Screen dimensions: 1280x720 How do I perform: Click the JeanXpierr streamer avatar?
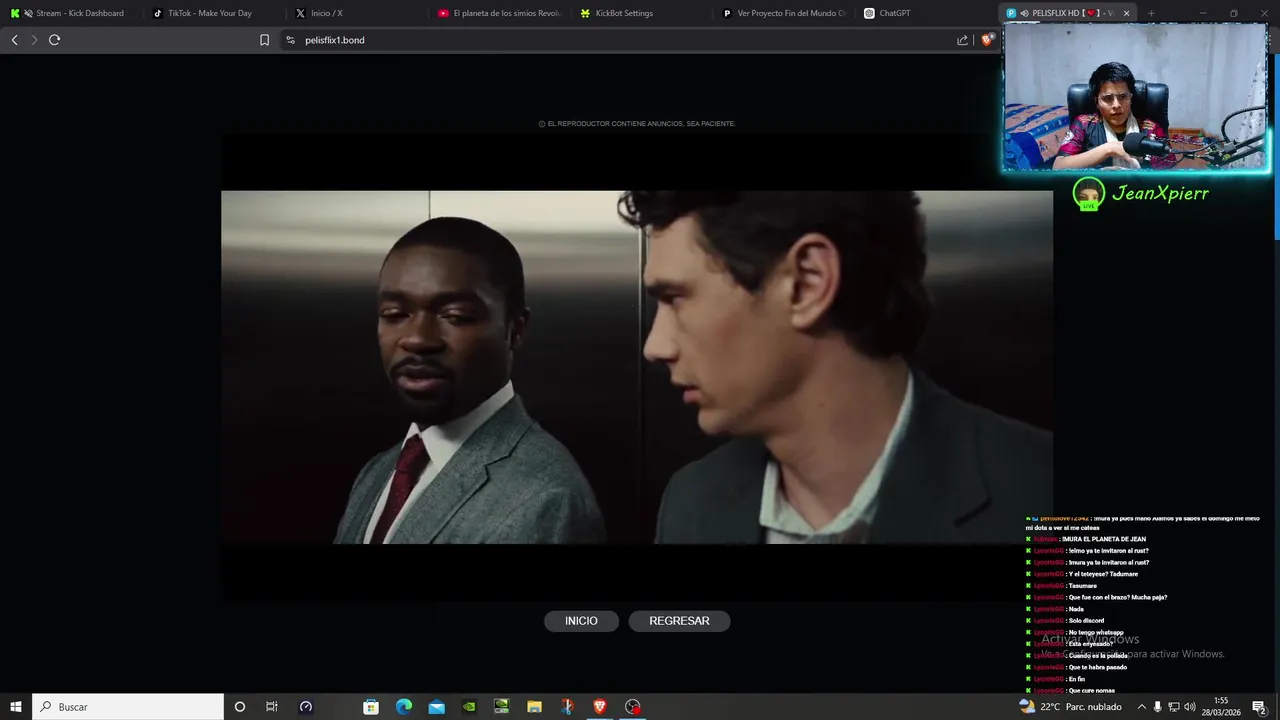(1088, 193)
